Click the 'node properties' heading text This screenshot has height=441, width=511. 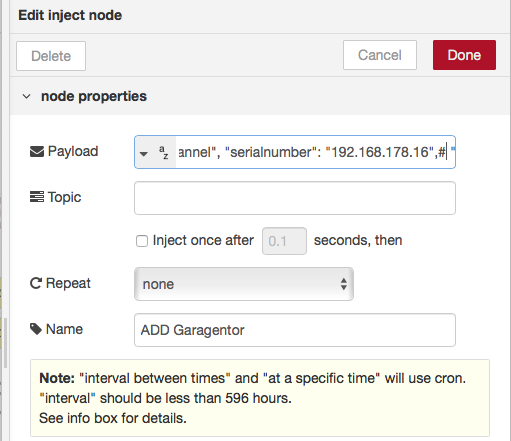[94, 97]
